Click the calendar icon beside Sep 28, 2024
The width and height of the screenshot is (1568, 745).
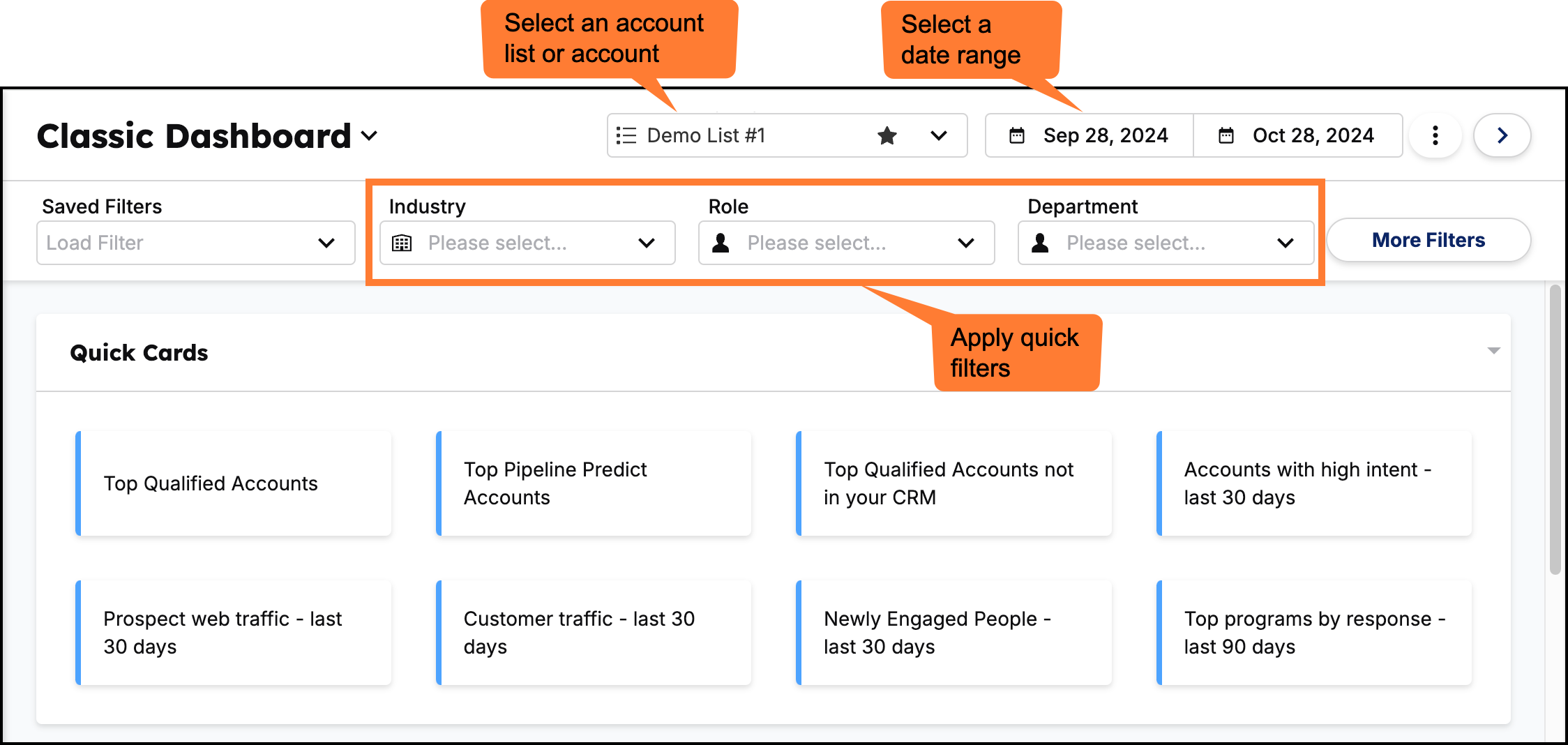coord(1017,135)
